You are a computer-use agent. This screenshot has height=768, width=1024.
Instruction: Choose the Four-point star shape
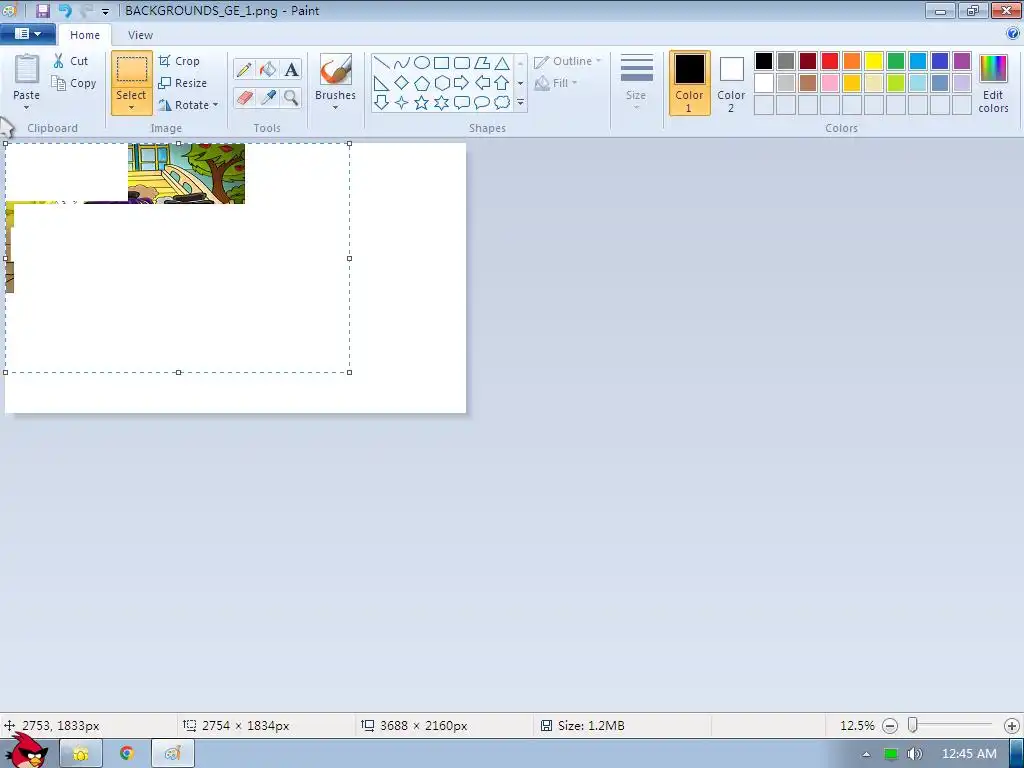[x=402, y=103]
